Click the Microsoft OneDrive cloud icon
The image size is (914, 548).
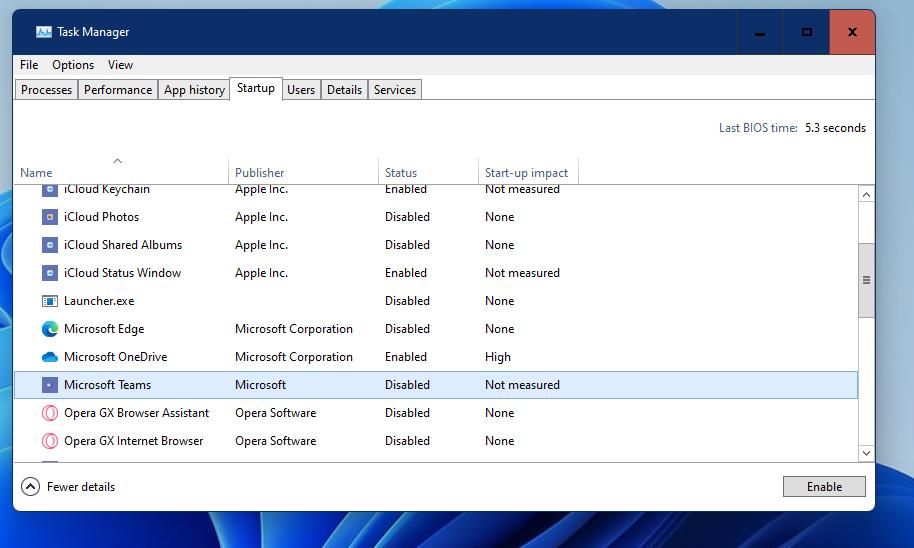[50, 357]
